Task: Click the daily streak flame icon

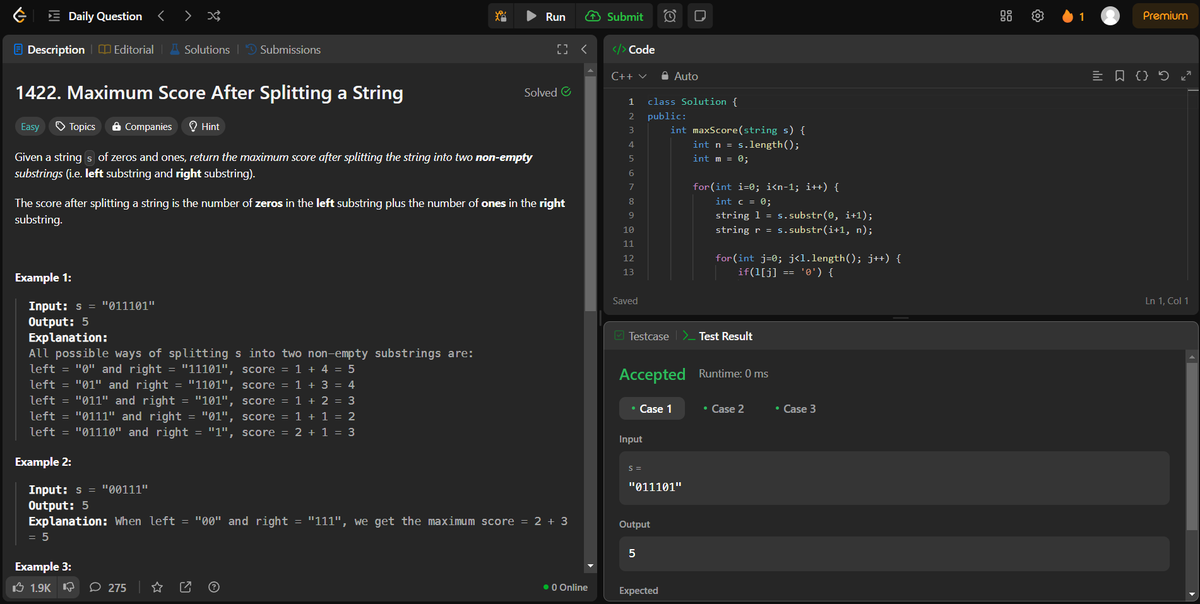Action: 1068,16
